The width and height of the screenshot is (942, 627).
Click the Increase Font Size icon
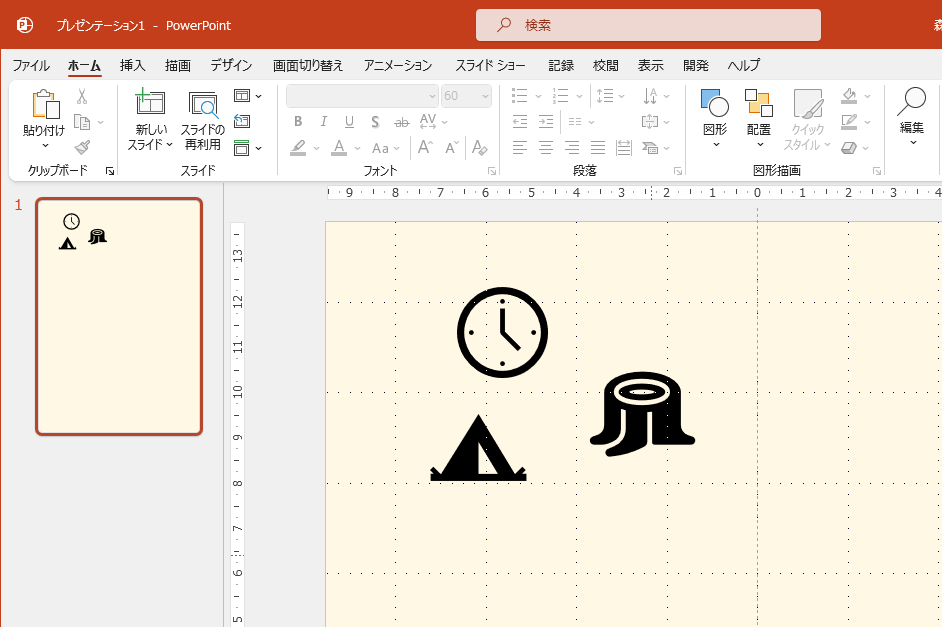pos(425,147)
